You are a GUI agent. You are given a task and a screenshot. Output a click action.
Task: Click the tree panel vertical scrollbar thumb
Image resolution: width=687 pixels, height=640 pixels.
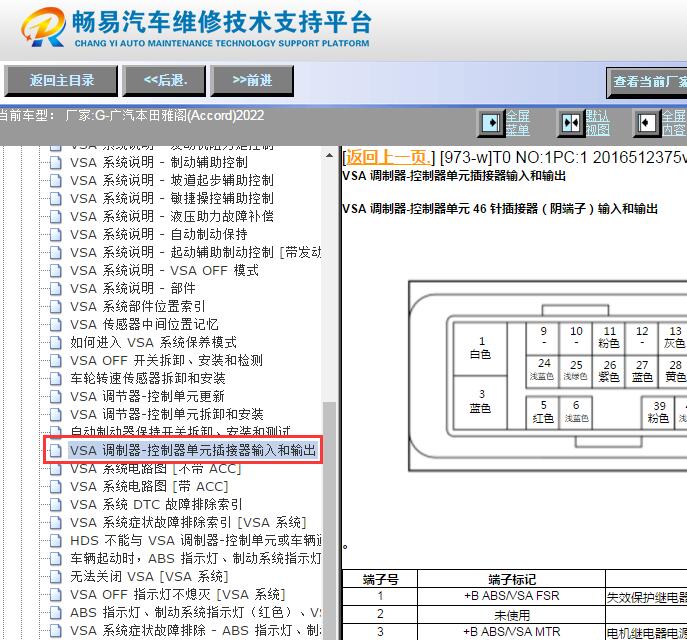329,520
